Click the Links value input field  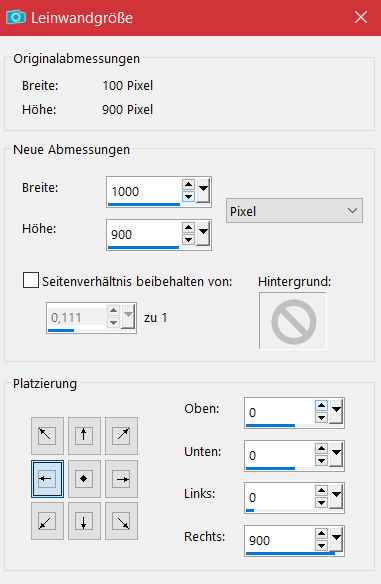coord(280,497)
